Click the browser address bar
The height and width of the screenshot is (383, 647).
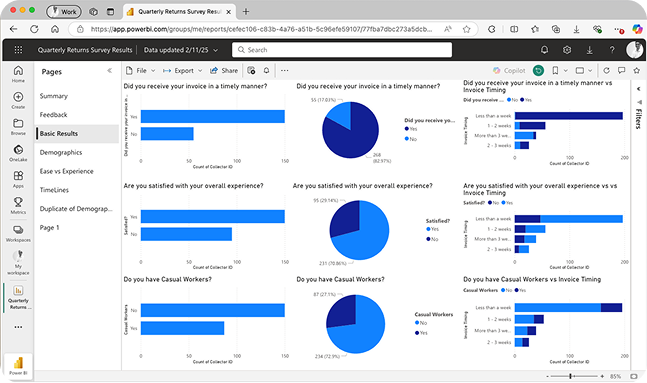261,29
